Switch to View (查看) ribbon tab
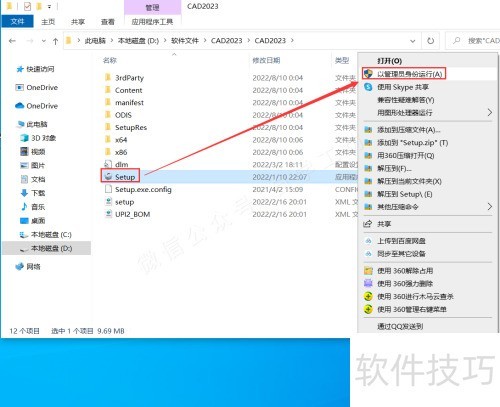This screenshot has height=407, width=500. (x=107, y=22)
